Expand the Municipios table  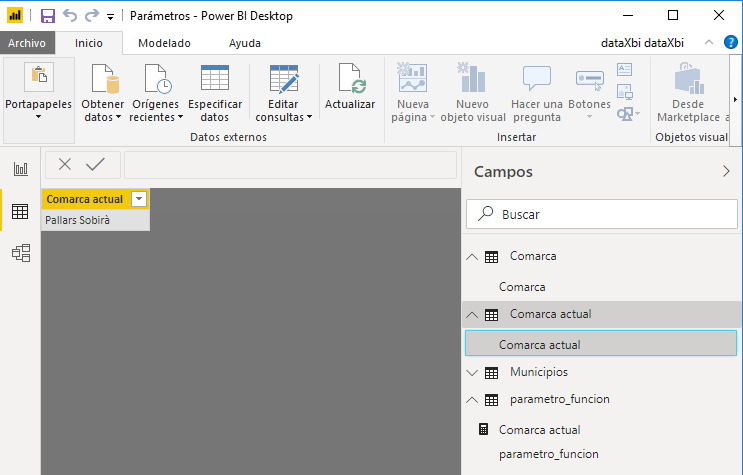pos(472,372)
